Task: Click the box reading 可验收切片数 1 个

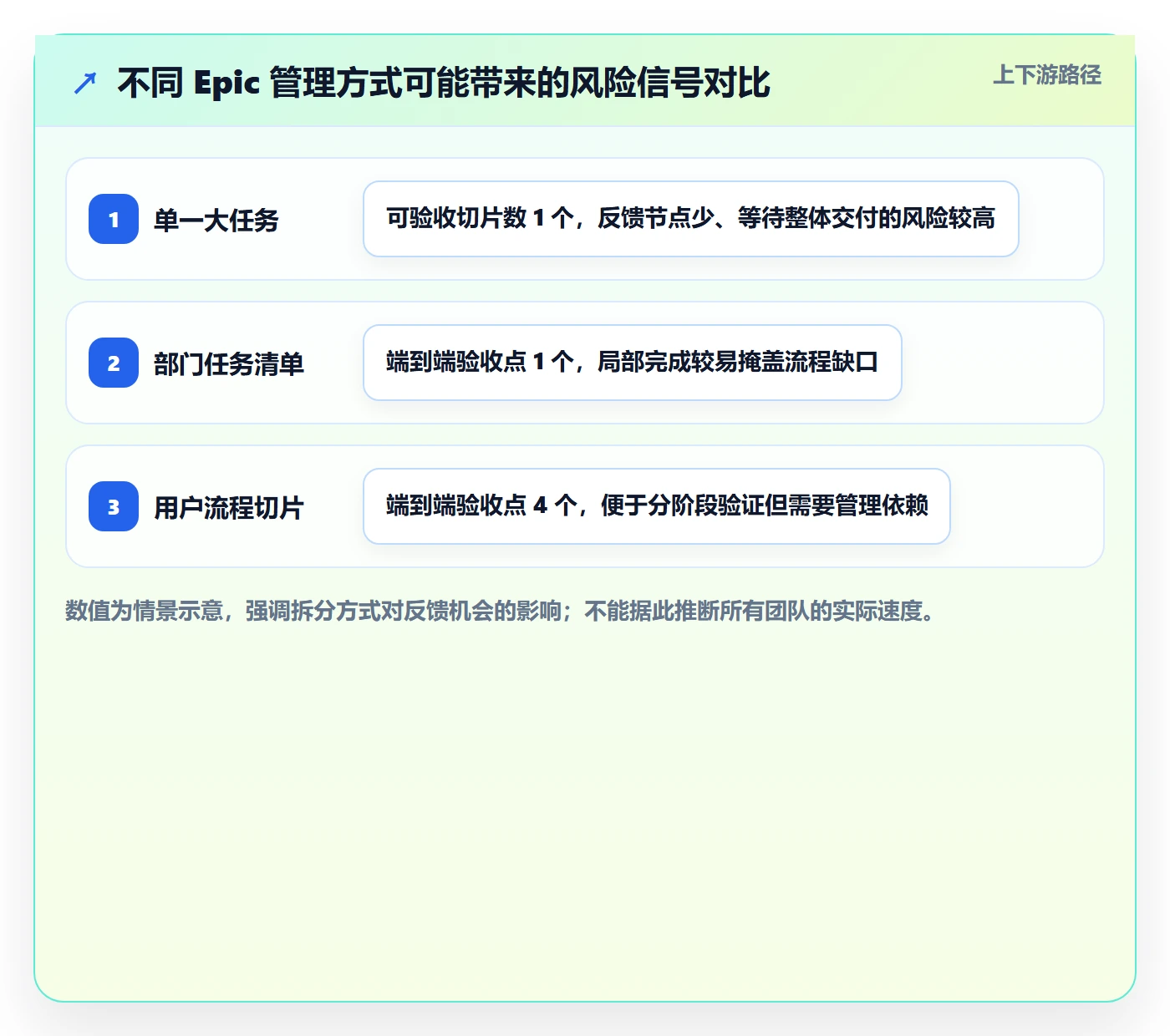Action: (x=691, y=219)
